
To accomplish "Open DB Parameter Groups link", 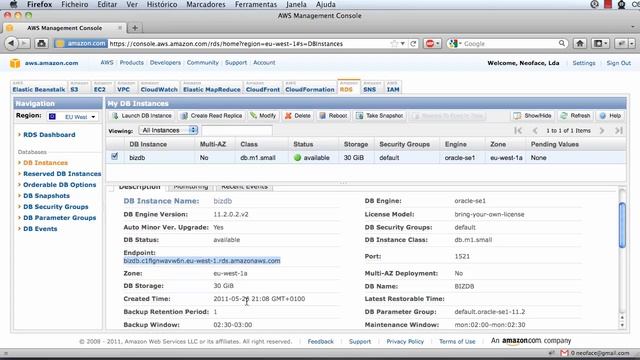I will [x=60, y=218].
